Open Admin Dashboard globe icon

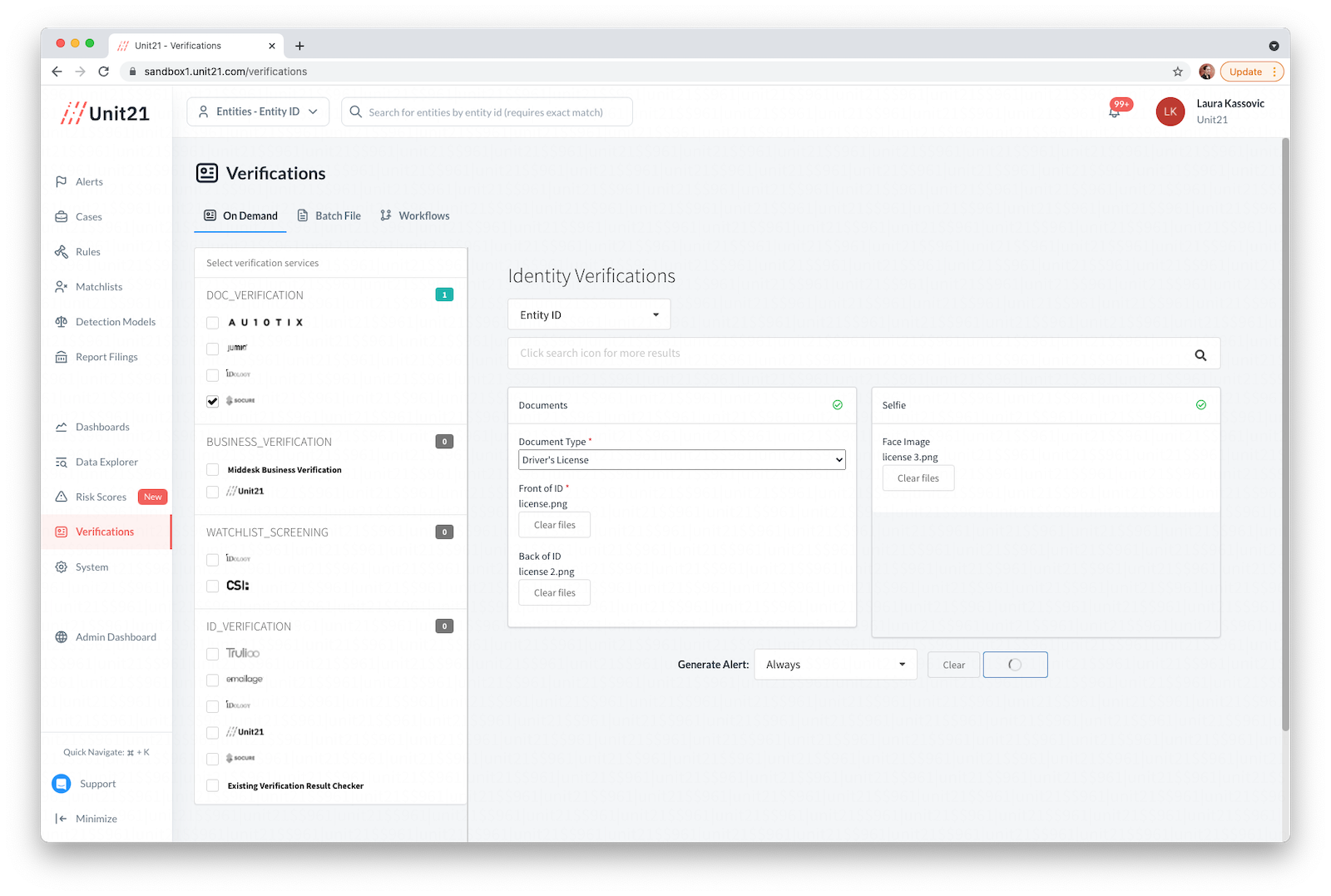coord(61,637)
